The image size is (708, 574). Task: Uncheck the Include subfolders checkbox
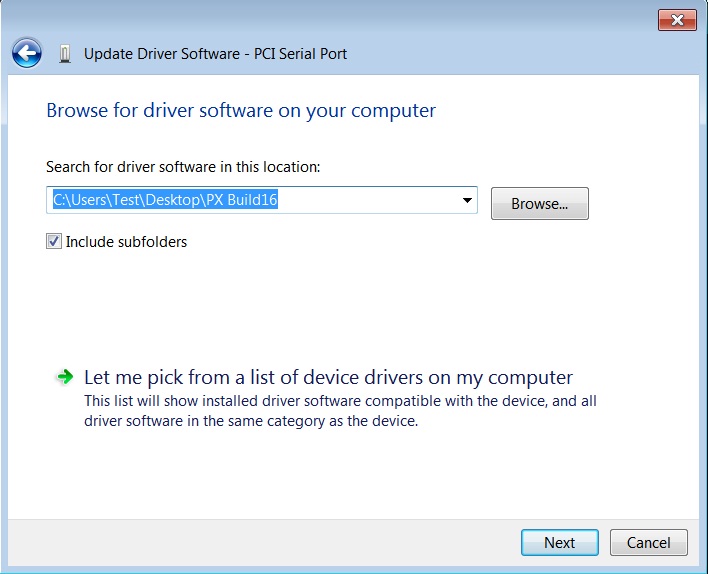pos(54,241)
